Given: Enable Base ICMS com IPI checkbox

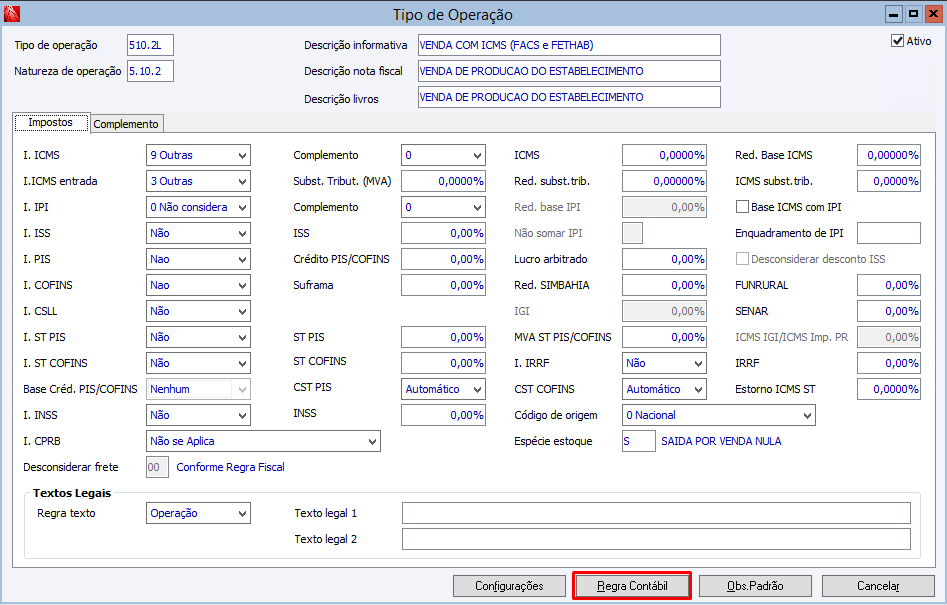Looking at the screenshot, I should (742, 207).
